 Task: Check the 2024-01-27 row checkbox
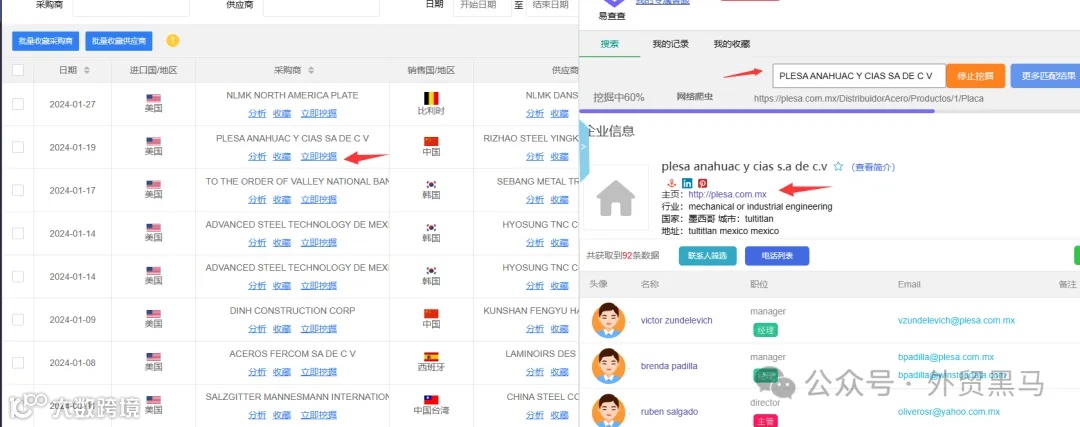(18, 104)
